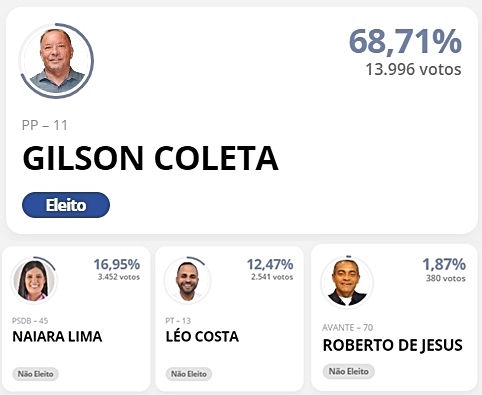
Task: Click the PP – 11 party label
Action: point(45,125)
